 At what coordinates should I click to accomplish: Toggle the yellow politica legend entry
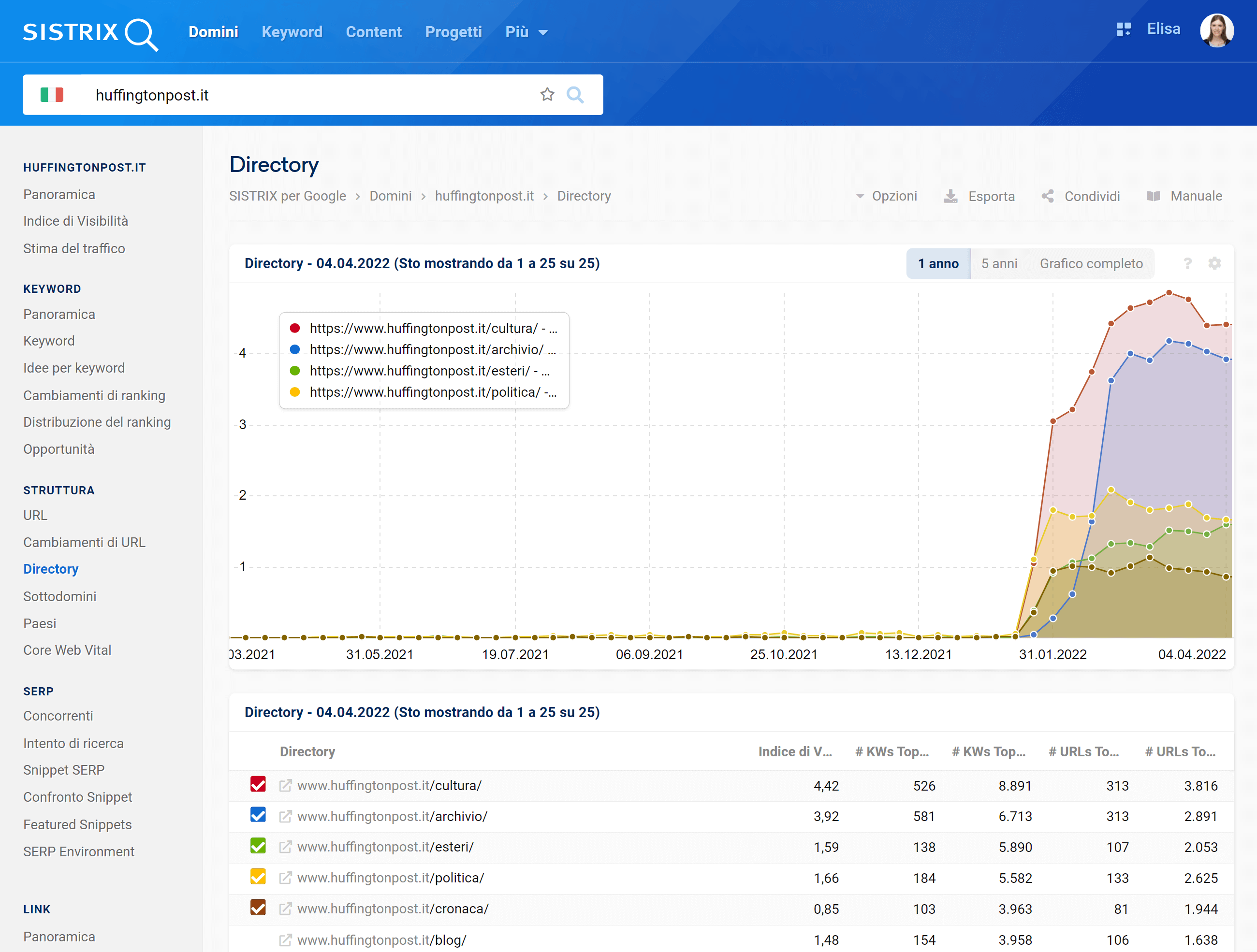pyautogui.click(x=424, y=392)
